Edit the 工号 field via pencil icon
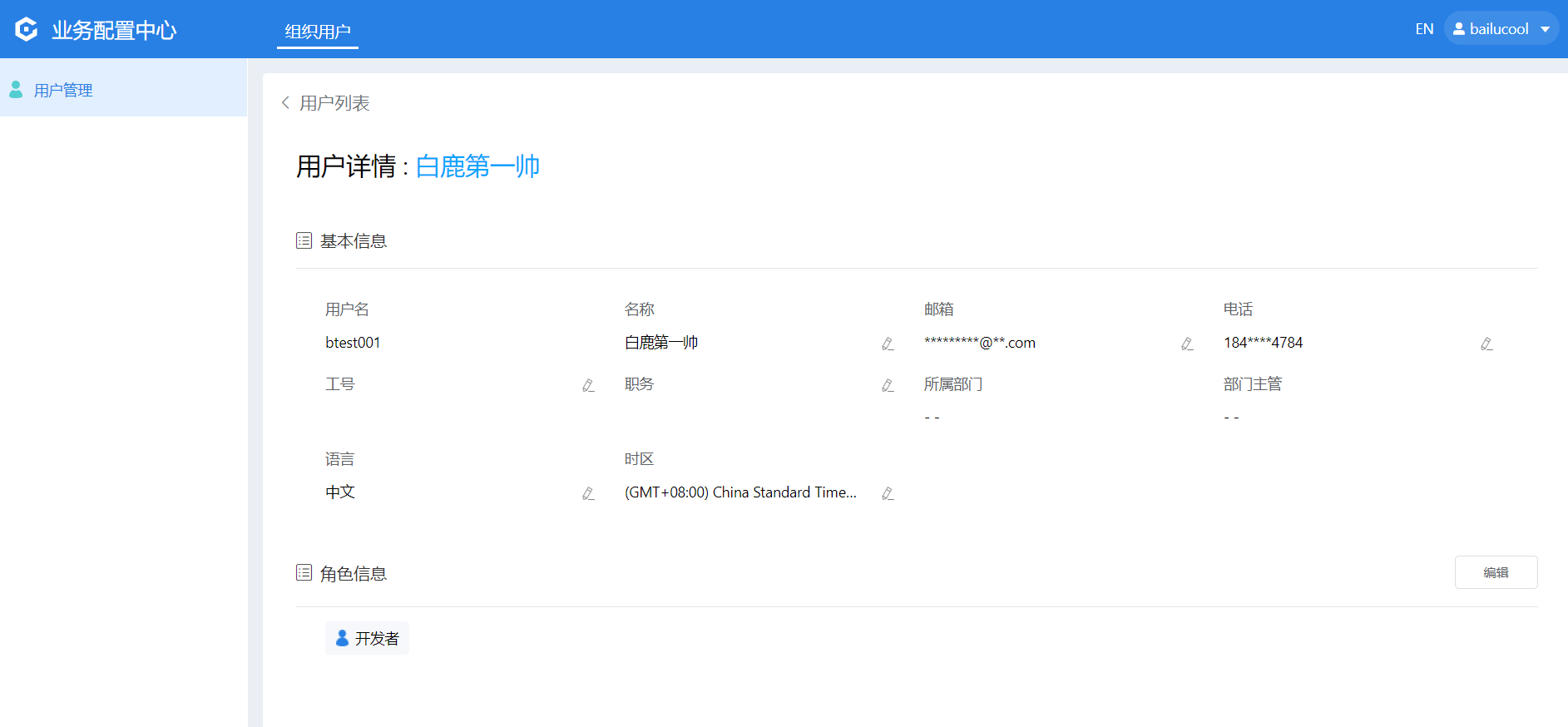 588,385
